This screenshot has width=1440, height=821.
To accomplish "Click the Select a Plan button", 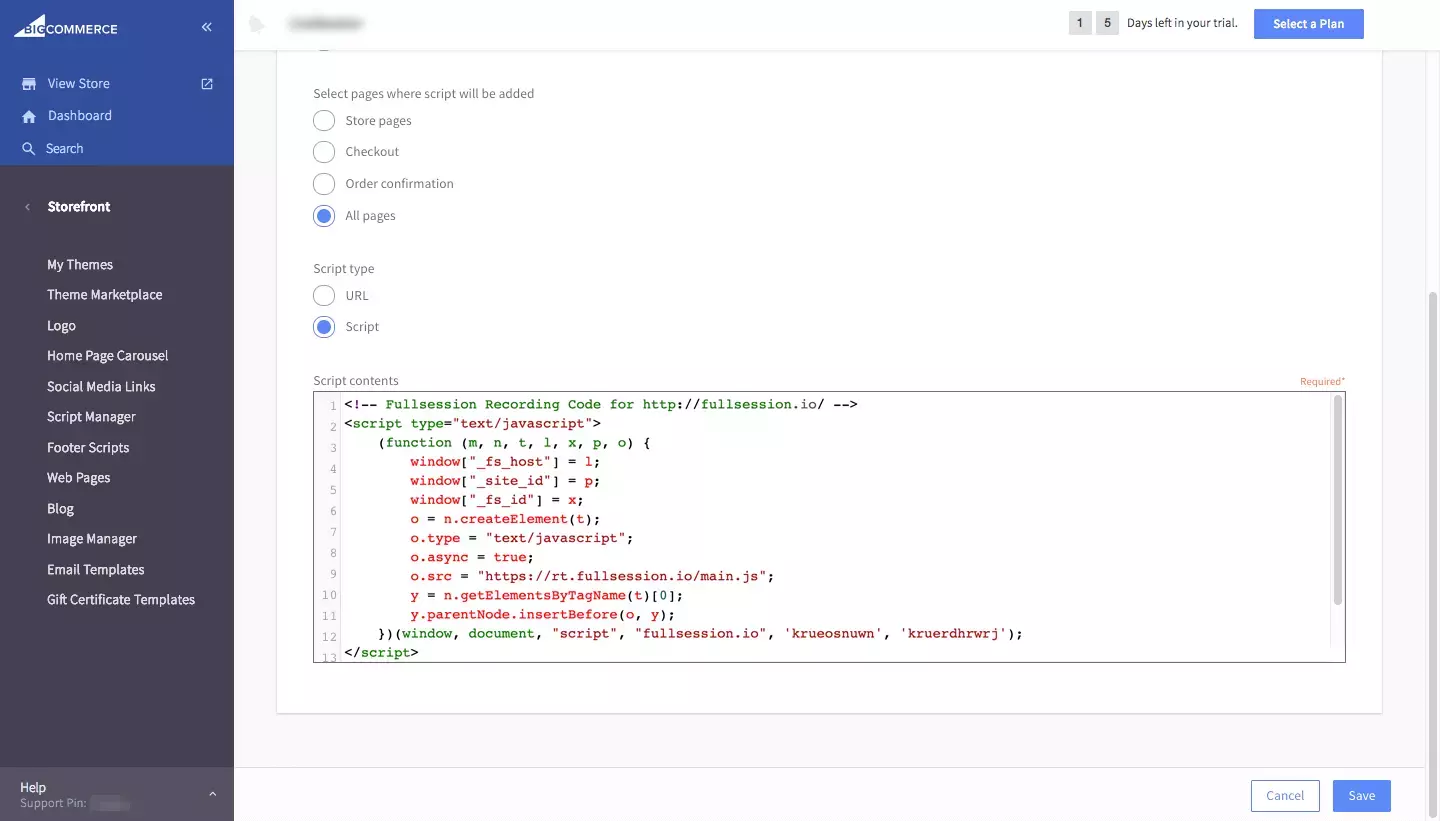I will coord(1308,24).
